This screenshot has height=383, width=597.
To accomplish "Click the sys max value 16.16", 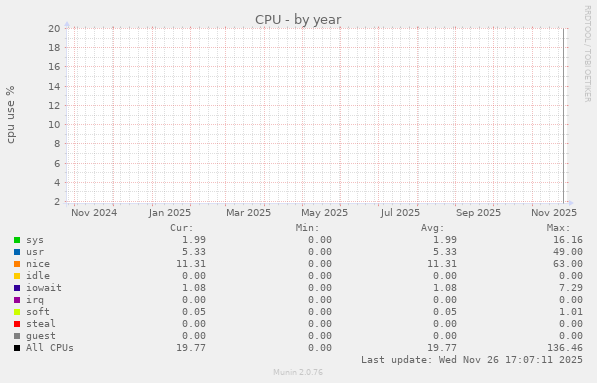I will pos(568,240).
